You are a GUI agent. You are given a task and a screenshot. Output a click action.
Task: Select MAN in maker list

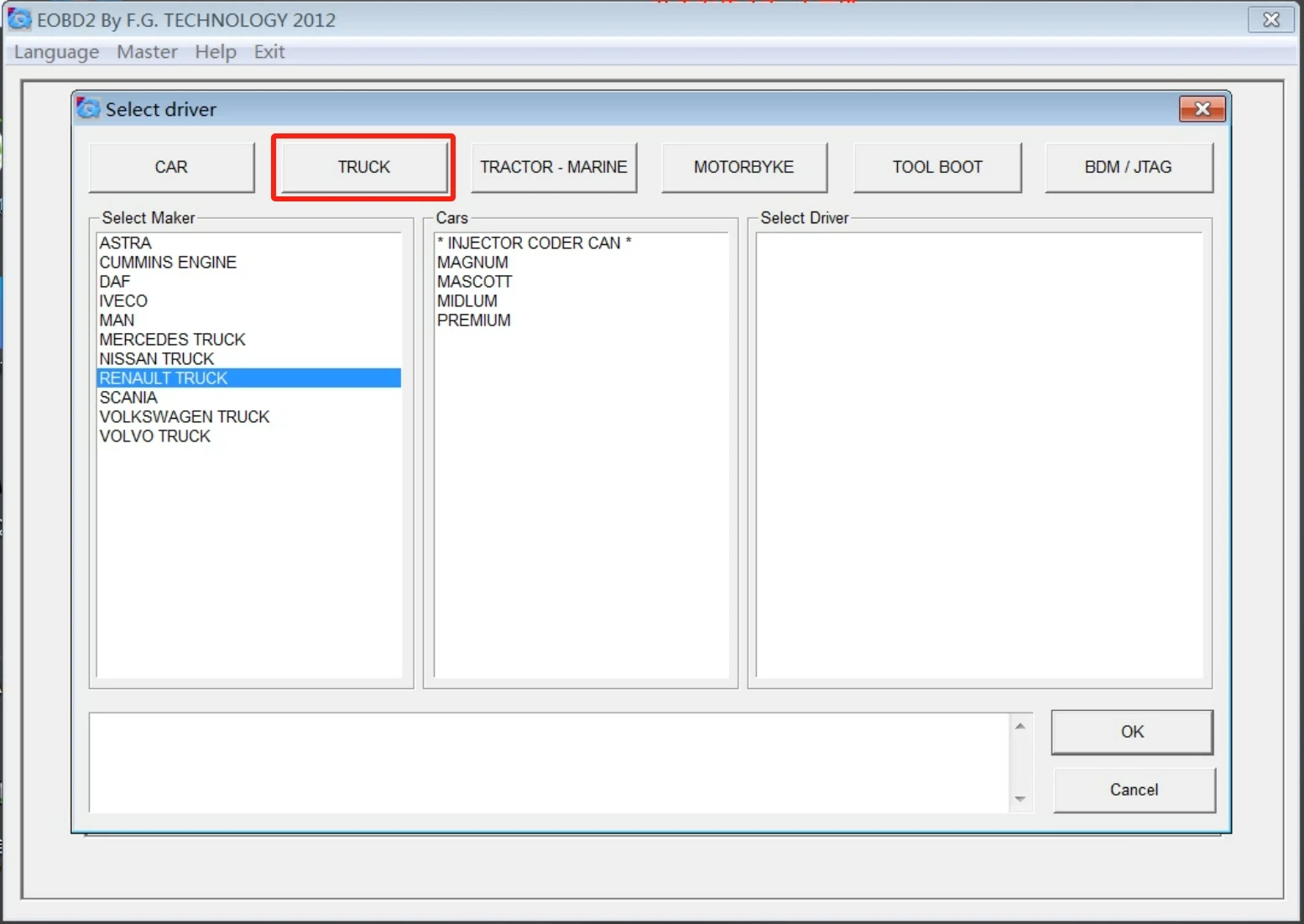click(248, 320)
